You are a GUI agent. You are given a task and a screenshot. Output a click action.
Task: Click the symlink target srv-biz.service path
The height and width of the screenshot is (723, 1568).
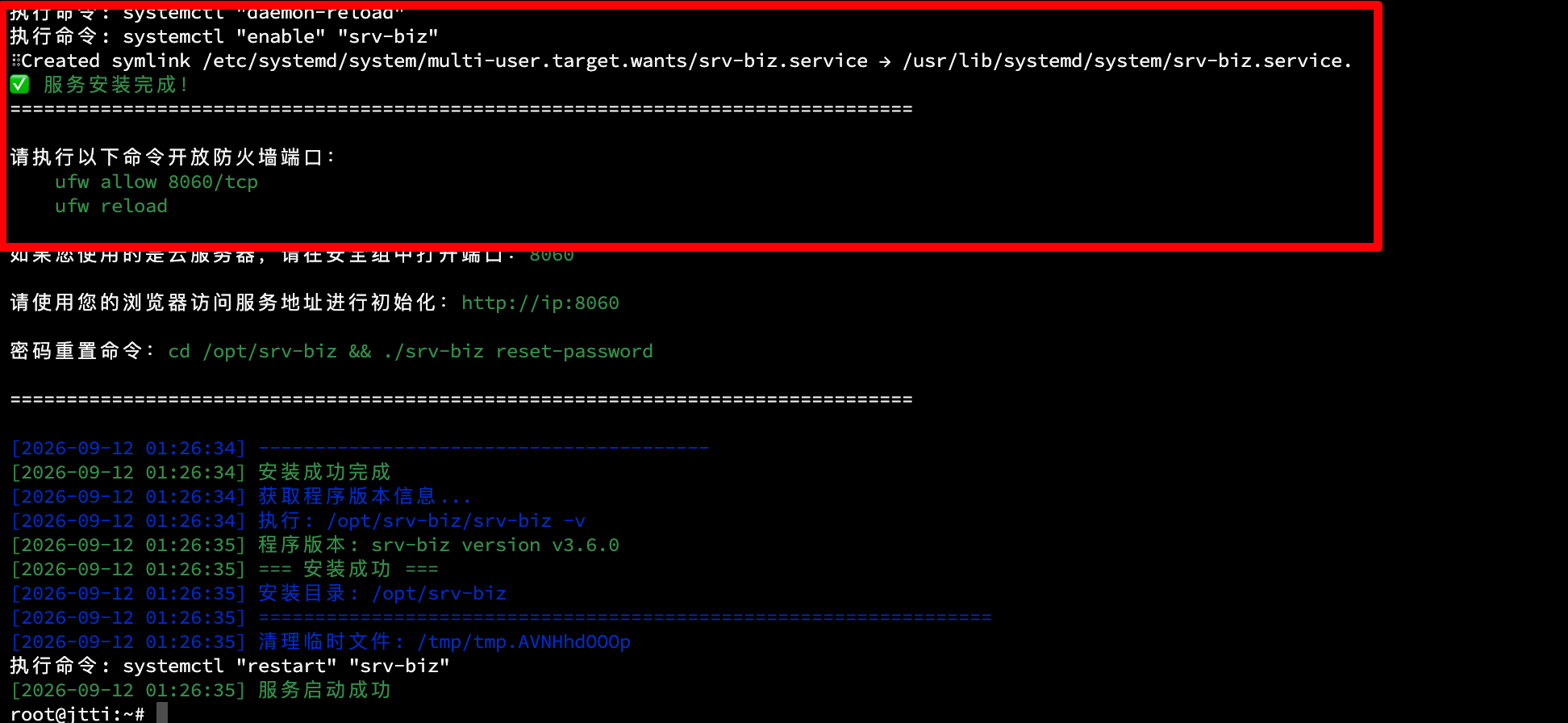1127,61
